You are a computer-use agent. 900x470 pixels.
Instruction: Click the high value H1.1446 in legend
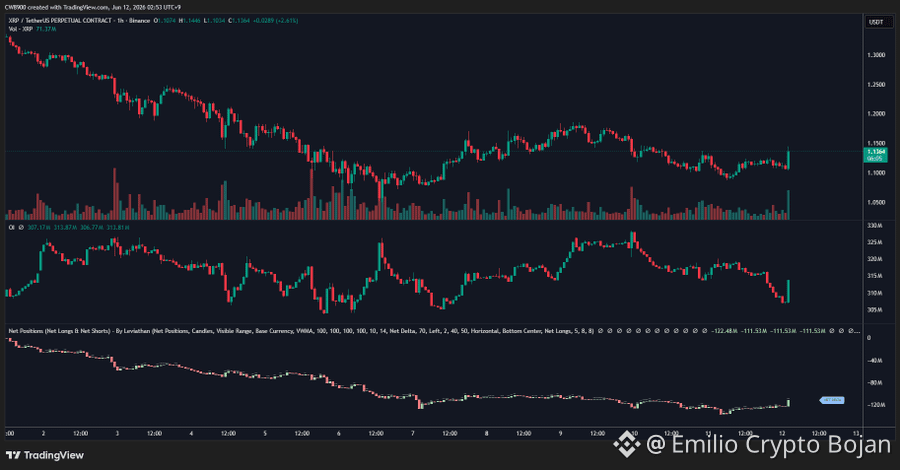pyautogui.click(x=189, y=21)
